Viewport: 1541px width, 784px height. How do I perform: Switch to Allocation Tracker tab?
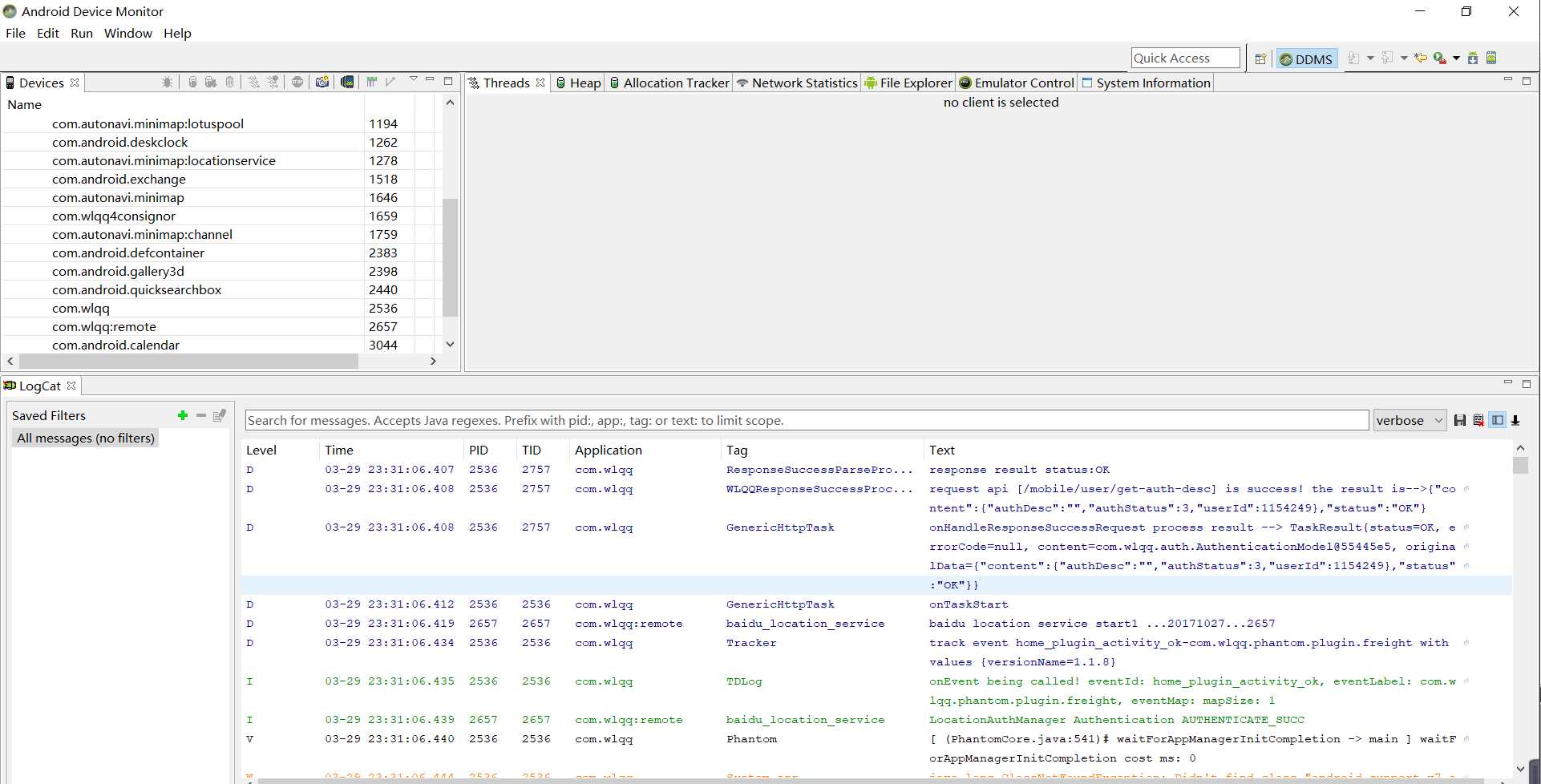(669, 83)
